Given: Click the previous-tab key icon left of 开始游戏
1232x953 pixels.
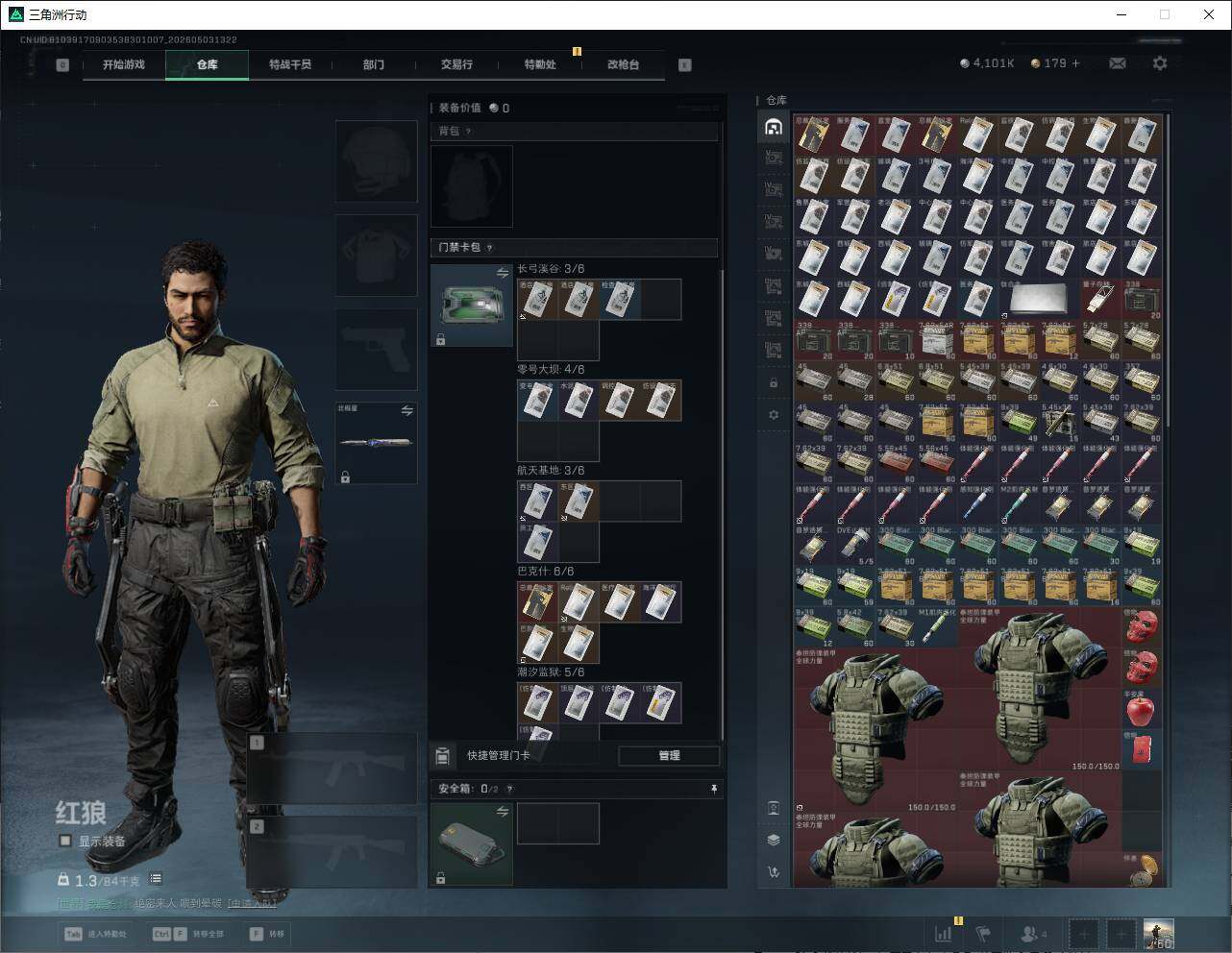Looking at the screenshot, I should tap(62, 65).
